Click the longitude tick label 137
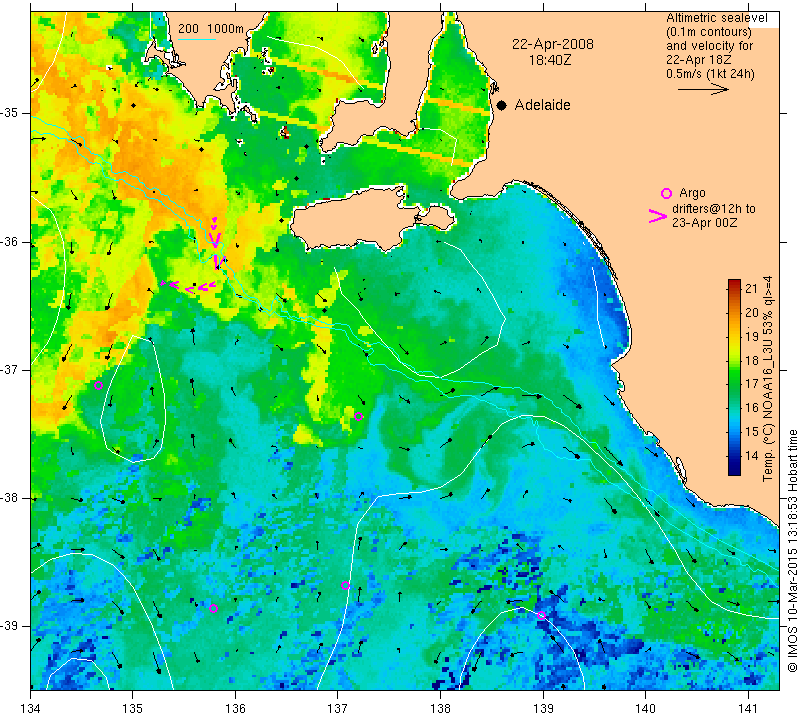This screenshot has width=800, height=720. (x=338, y=708)
